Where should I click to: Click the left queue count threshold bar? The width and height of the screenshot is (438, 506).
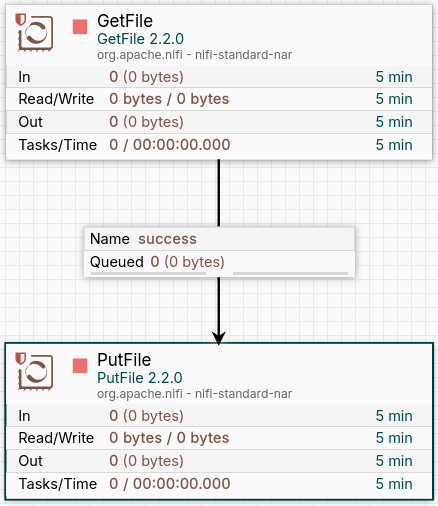(148, 274)
